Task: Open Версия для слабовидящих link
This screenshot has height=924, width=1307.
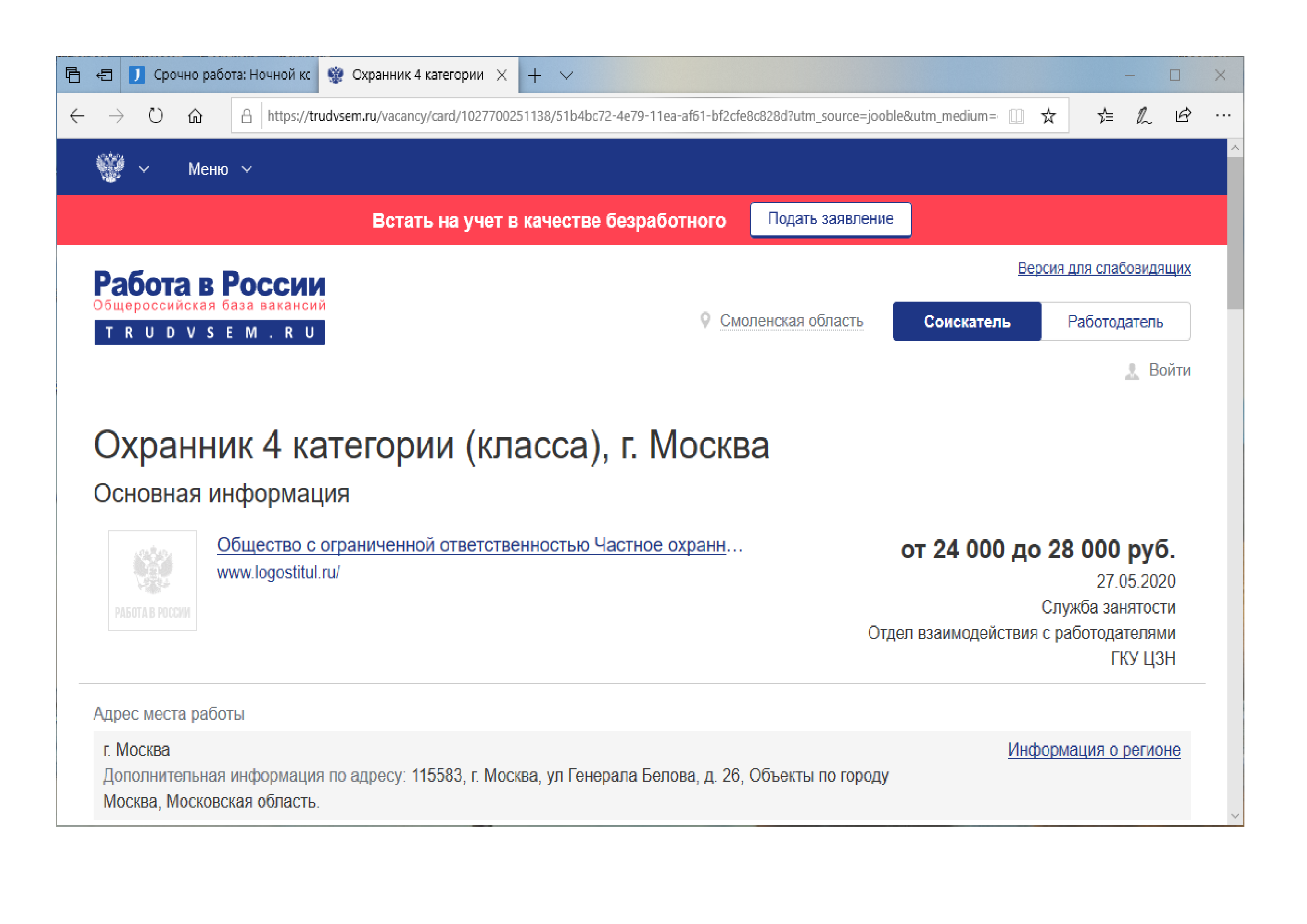Action: 1103,268
